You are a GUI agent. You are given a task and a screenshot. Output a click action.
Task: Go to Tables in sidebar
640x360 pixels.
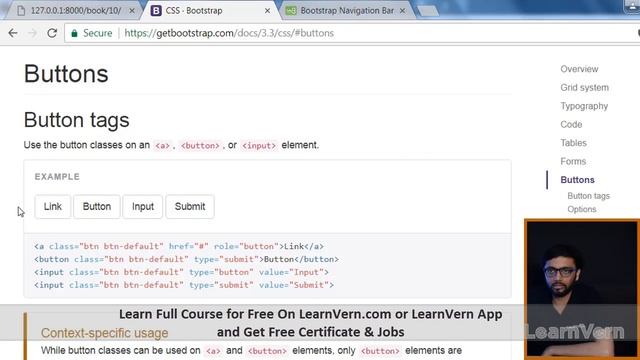point(573,143)
